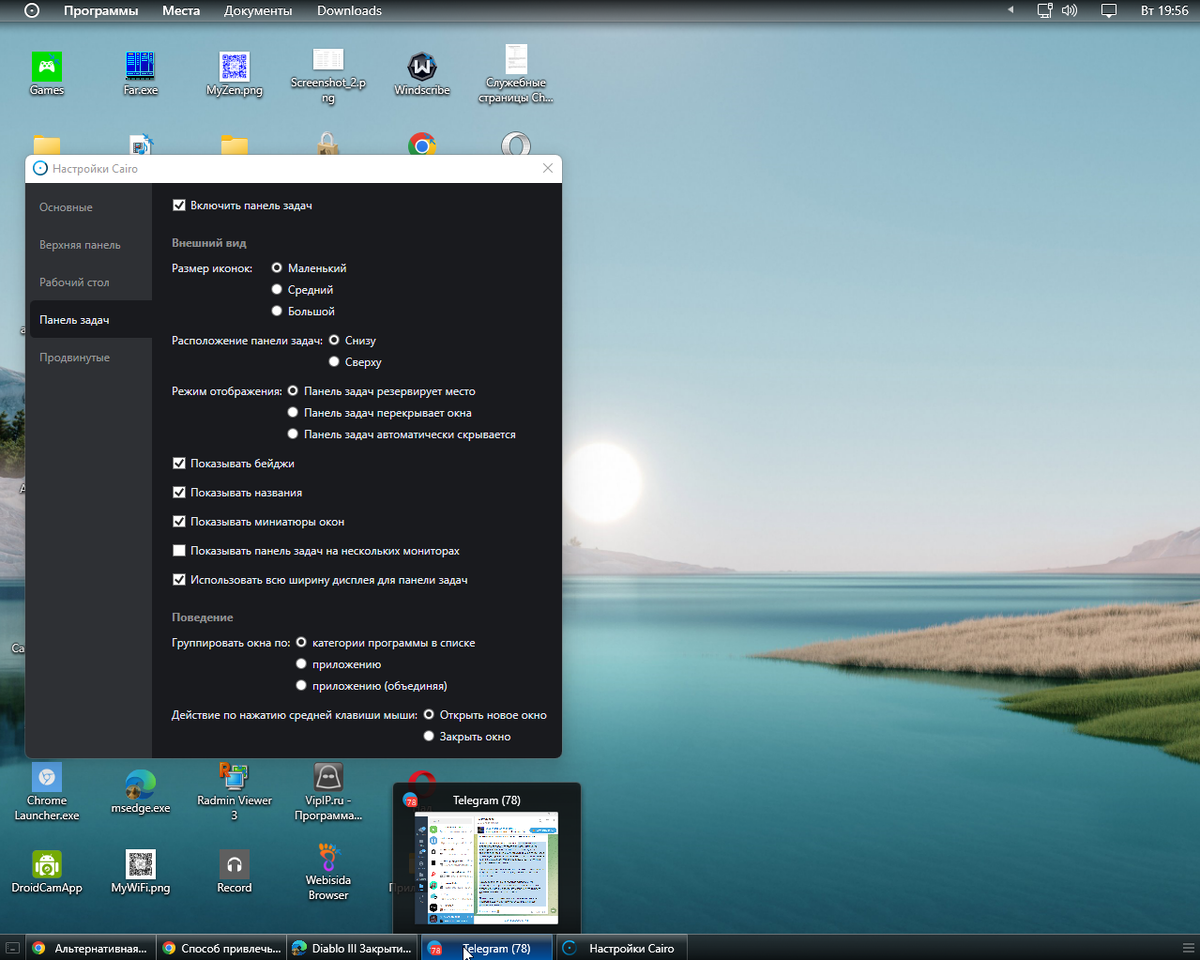
Task: Switch to the Верхняя панель tab
Action: coord(91,244)
